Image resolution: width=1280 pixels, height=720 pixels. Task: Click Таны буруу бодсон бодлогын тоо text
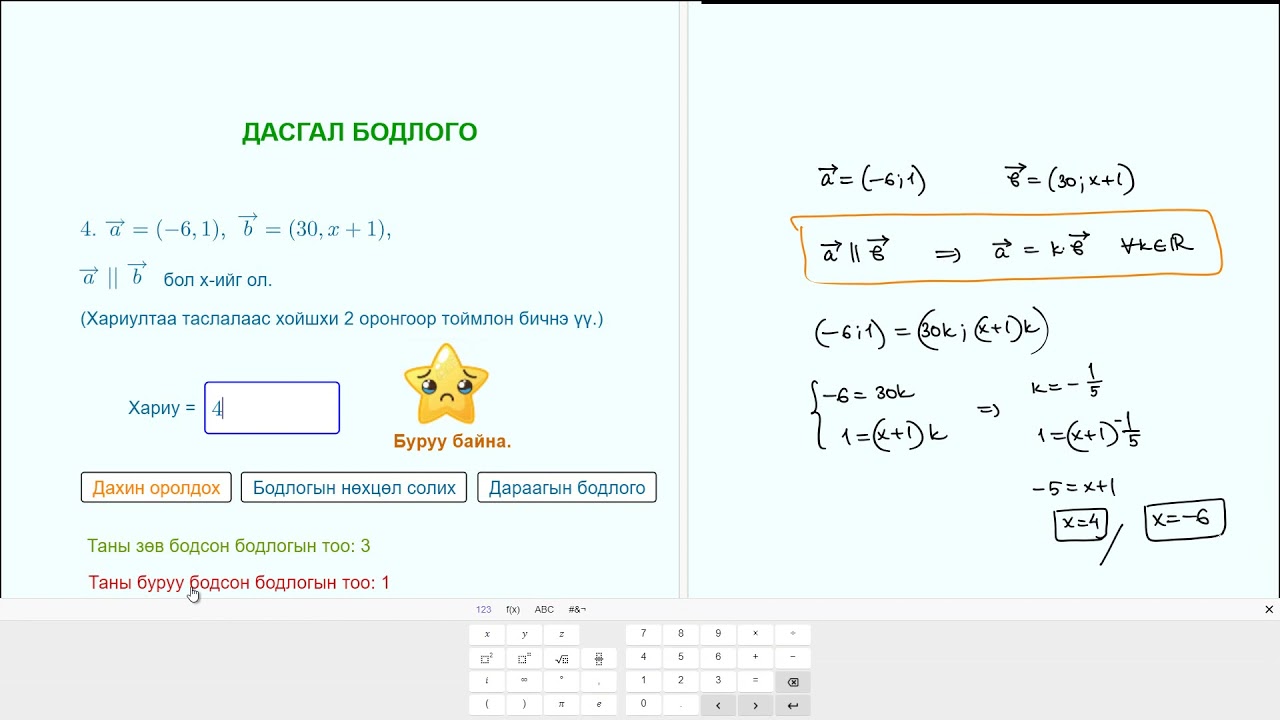(x=239, y=582)
